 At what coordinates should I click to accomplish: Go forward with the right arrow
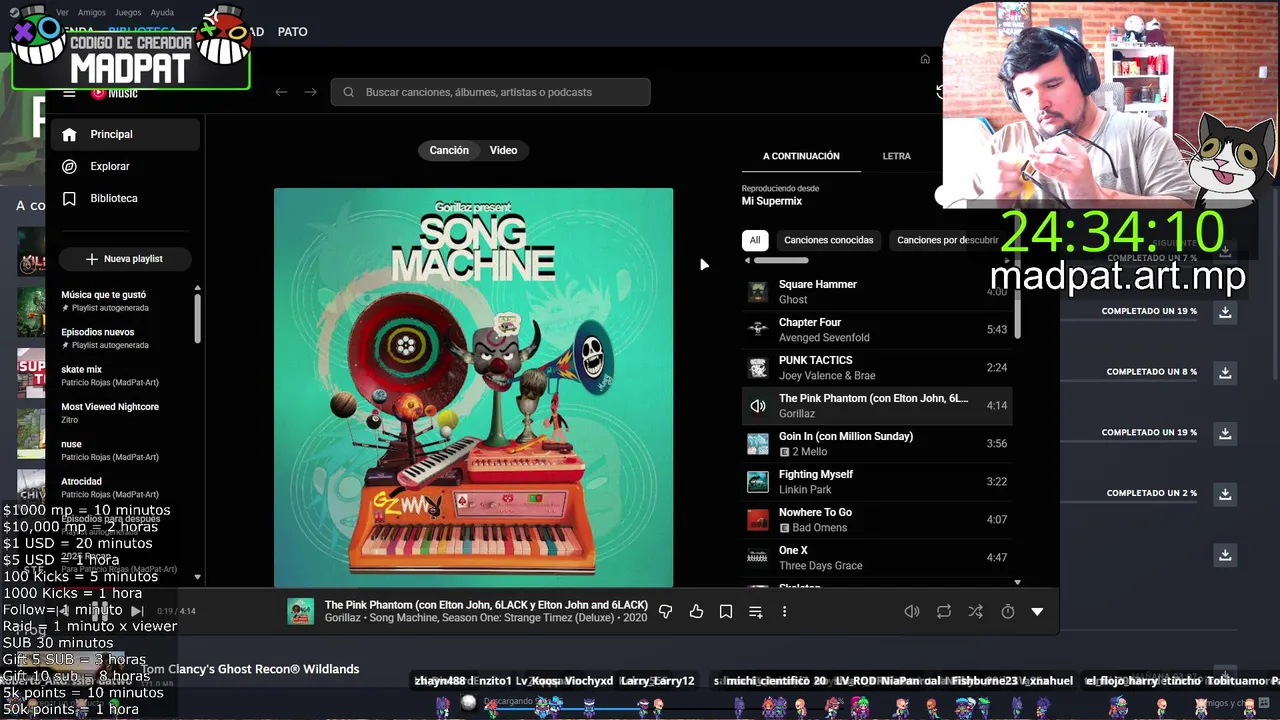pyautogui.click(x=310, y=92)
